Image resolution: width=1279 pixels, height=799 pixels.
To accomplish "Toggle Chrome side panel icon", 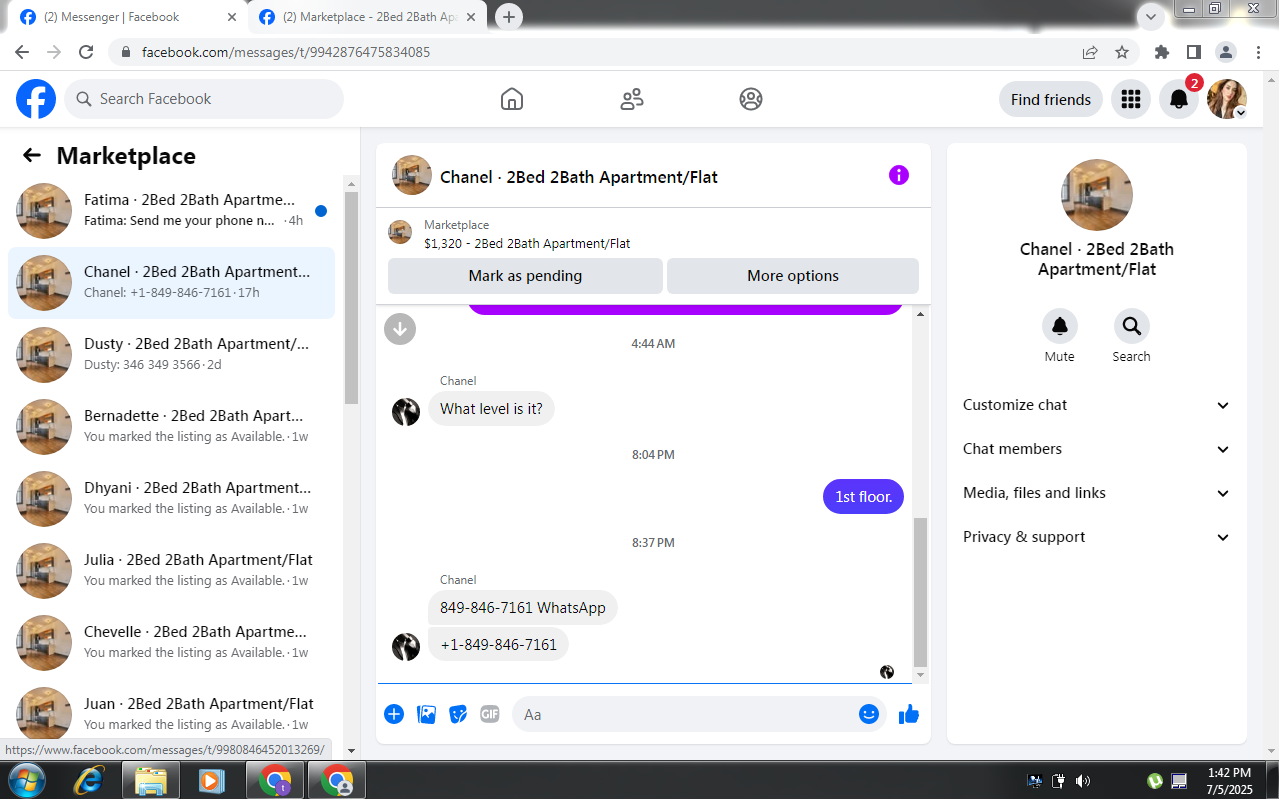I will point(1194,52).
